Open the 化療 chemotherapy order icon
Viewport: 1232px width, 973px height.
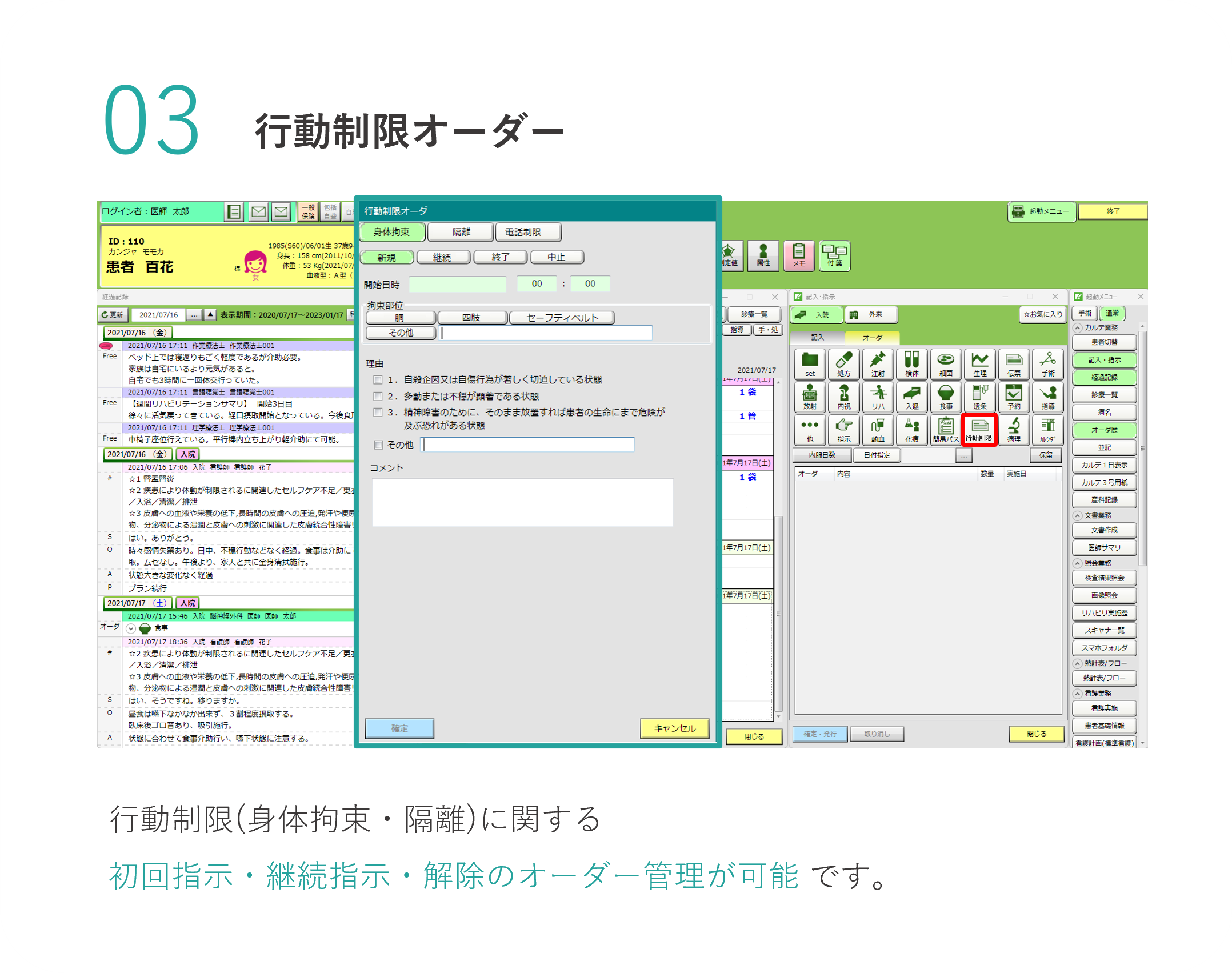click(x=911, y=430)
